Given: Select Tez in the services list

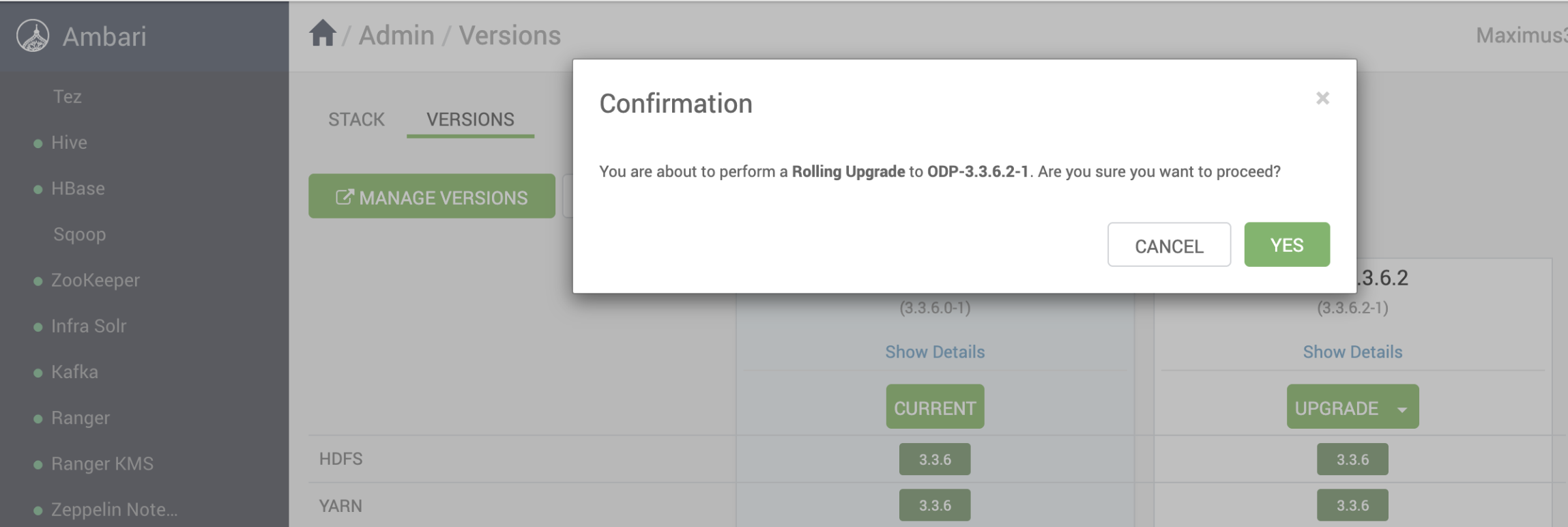Looking at the screenshot, I should pyautogui.click(x=68, y=97).
